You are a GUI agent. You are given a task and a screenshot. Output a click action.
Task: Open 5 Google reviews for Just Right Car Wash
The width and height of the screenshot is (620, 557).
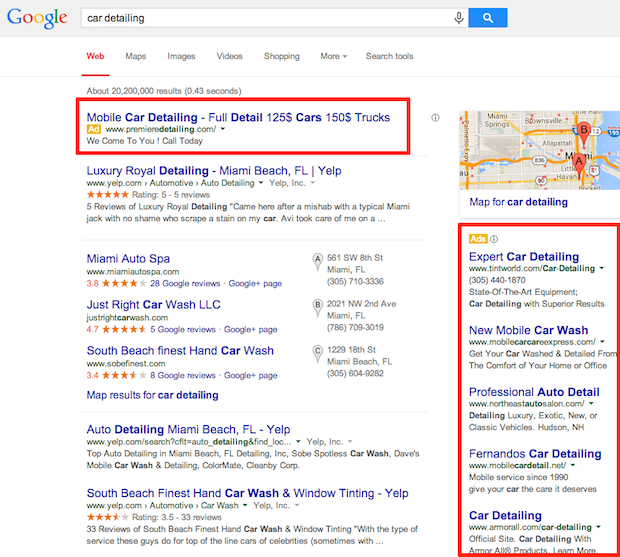click(x=183, y=329)
